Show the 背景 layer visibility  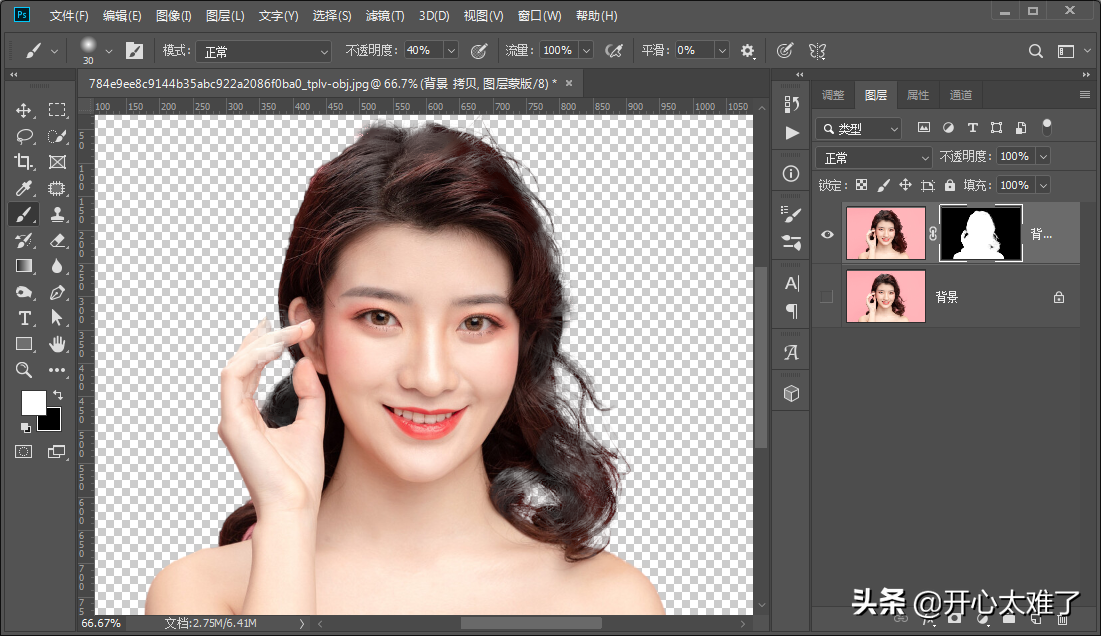click(827, 297)
